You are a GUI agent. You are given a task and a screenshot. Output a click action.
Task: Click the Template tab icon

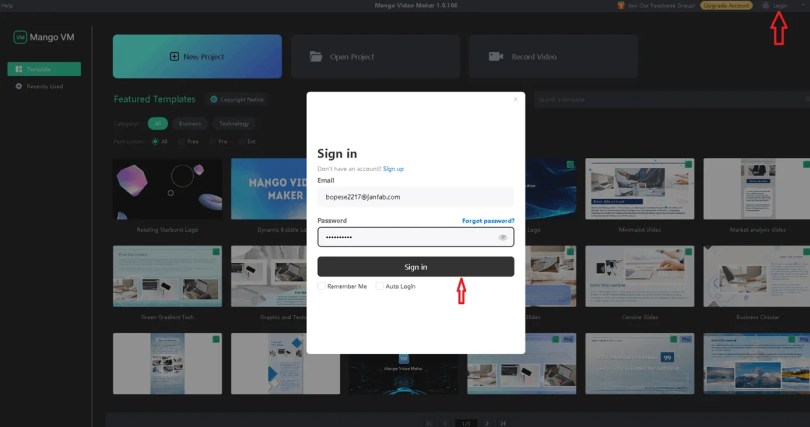[x=19, y=69]
